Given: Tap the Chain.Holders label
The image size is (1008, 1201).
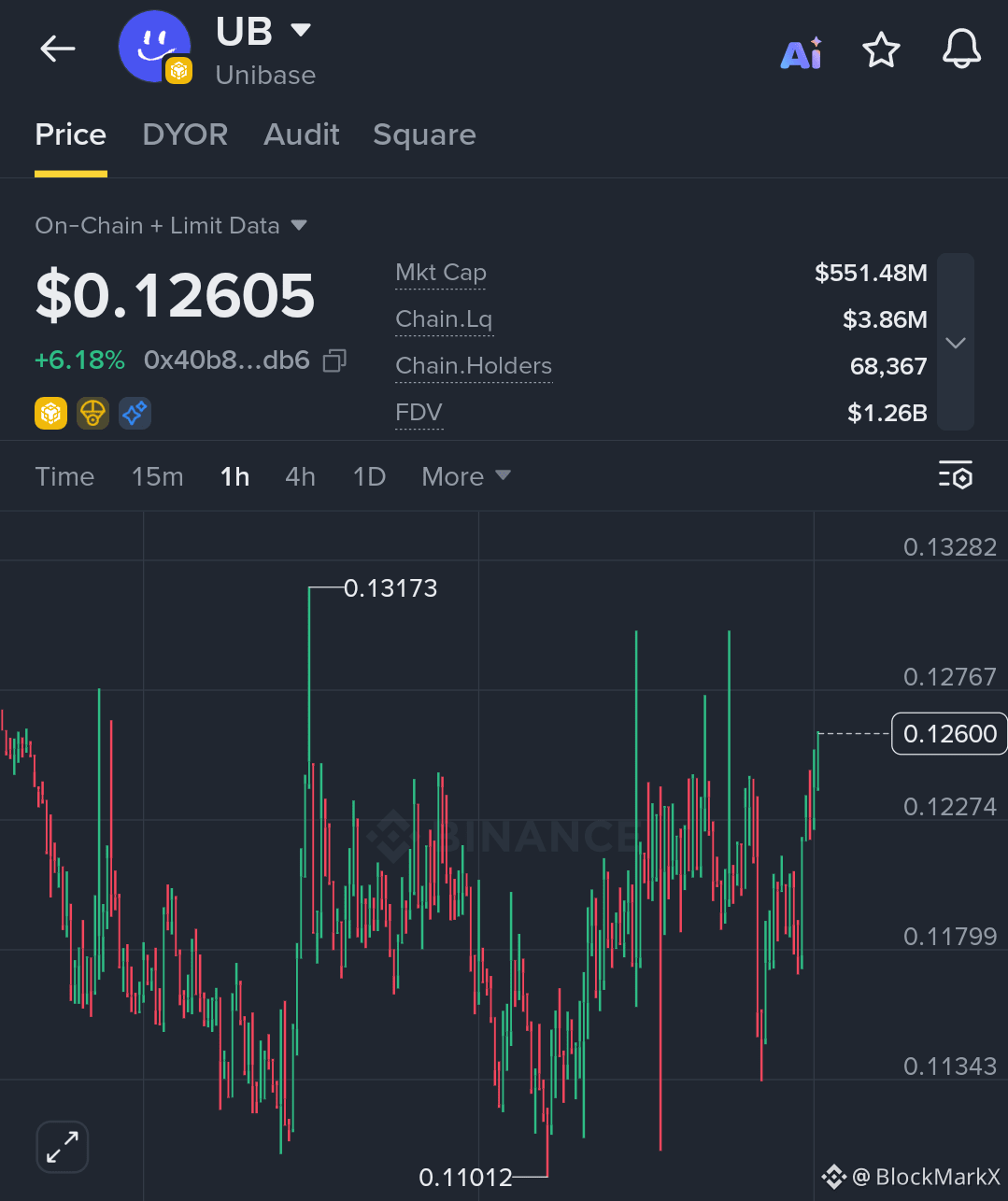Looking at the screenshot, I should (x=474, y=366).
